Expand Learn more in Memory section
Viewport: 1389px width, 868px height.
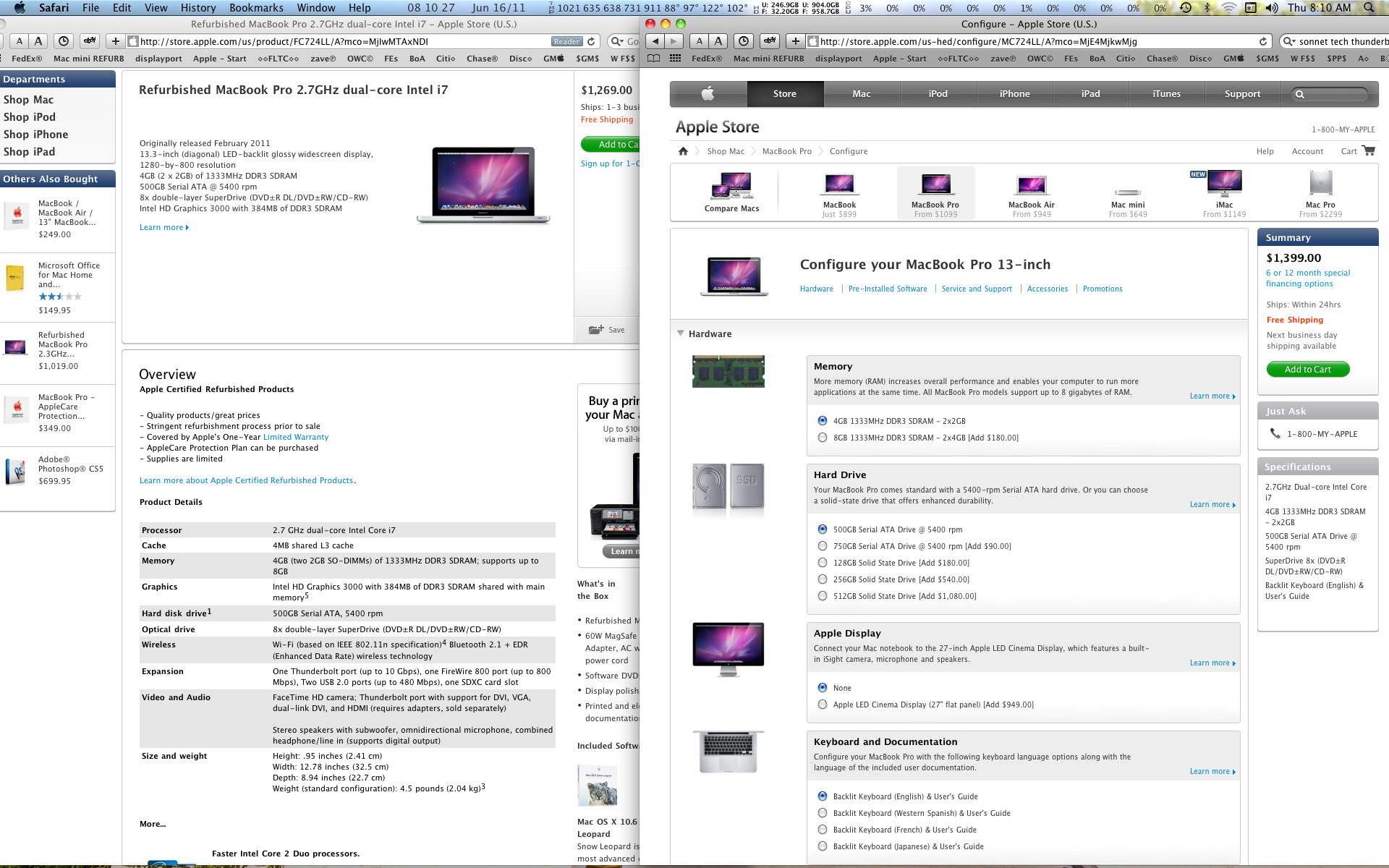(1212, 396)
